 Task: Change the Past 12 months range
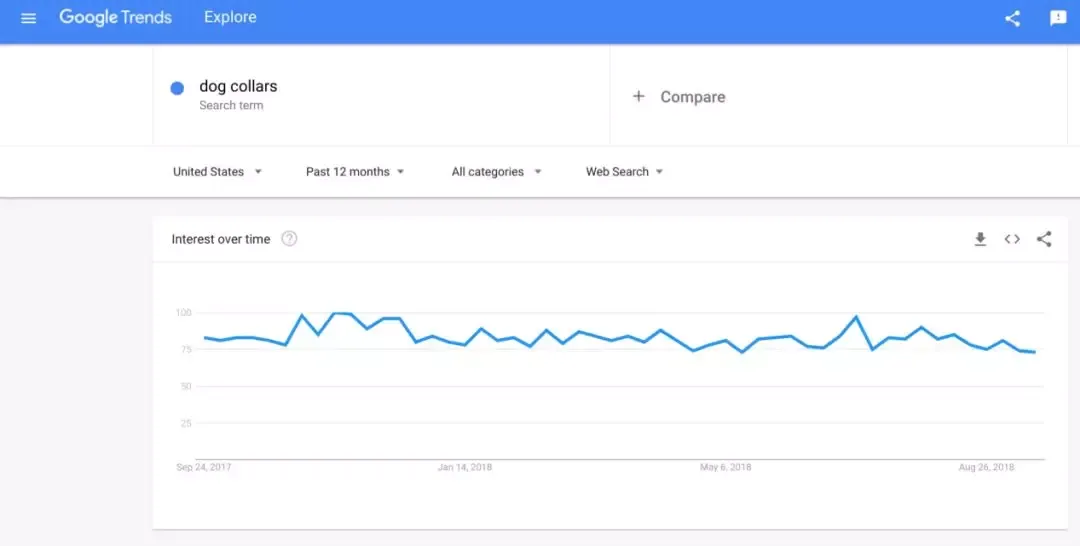pos(355,171)
